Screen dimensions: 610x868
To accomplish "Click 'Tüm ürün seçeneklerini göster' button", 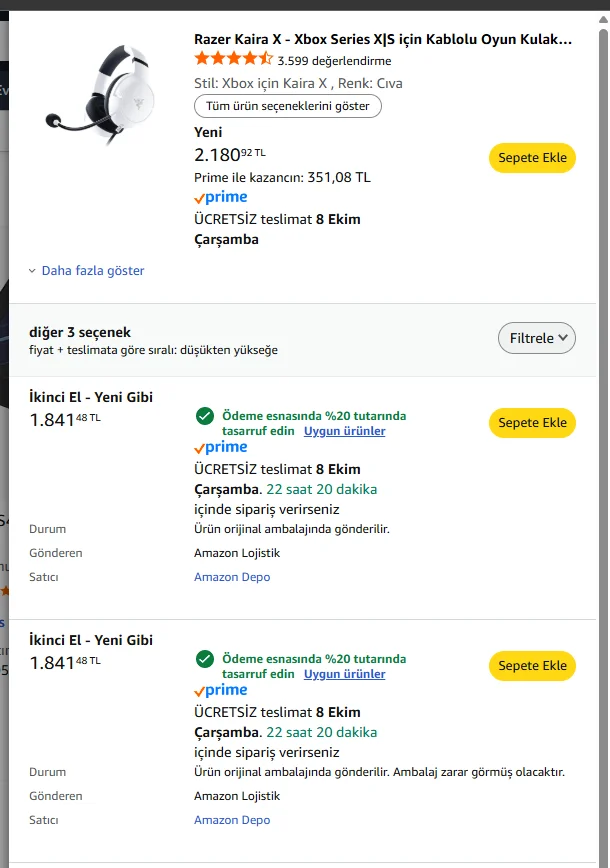I will [288, 106].
